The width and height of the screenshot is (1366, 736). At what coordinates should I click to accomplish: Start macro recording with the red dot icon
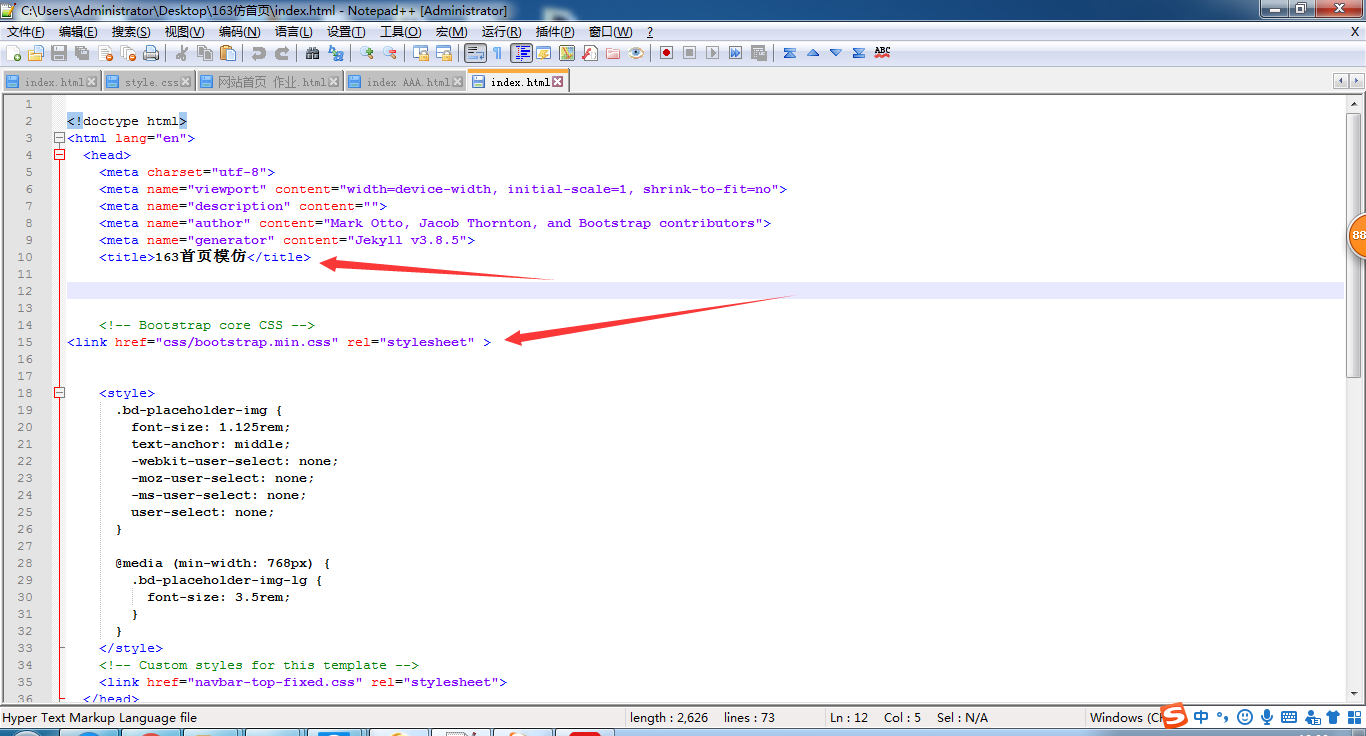pos(666,53)
